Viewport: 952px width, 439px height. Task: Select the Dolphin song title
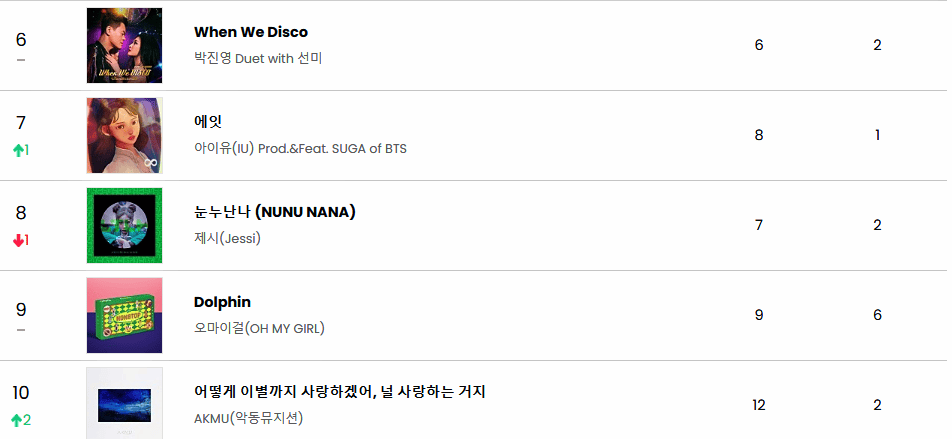click(222, 302)
